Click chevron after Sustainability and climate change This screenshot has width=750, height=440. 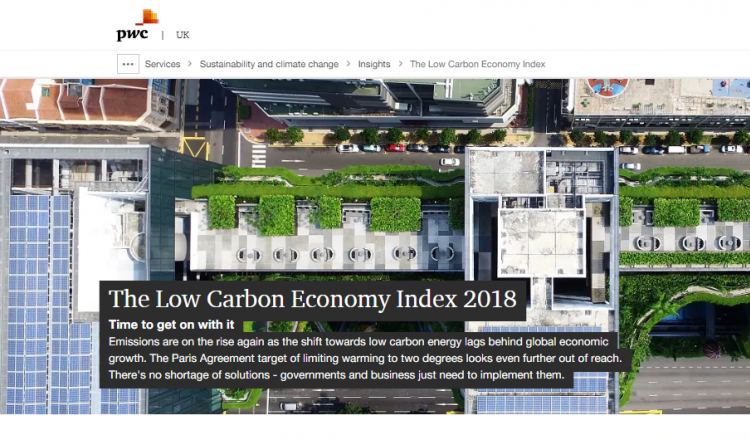tap(348, 64)
